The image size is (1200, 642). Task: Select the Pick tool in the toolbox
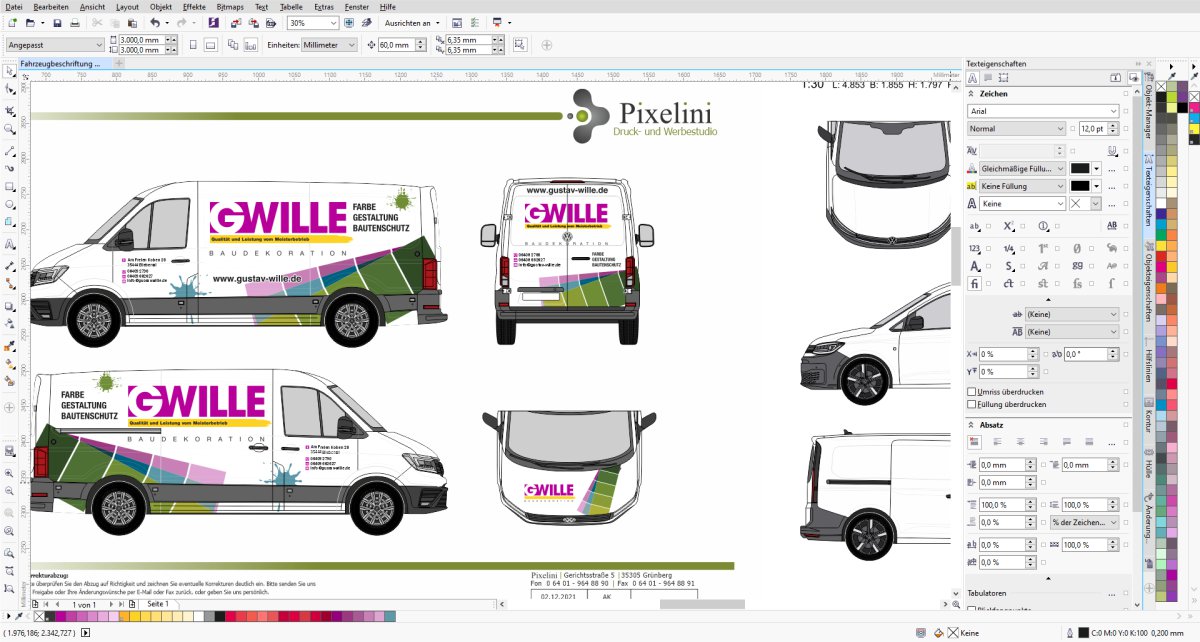[x=10, y=71]
